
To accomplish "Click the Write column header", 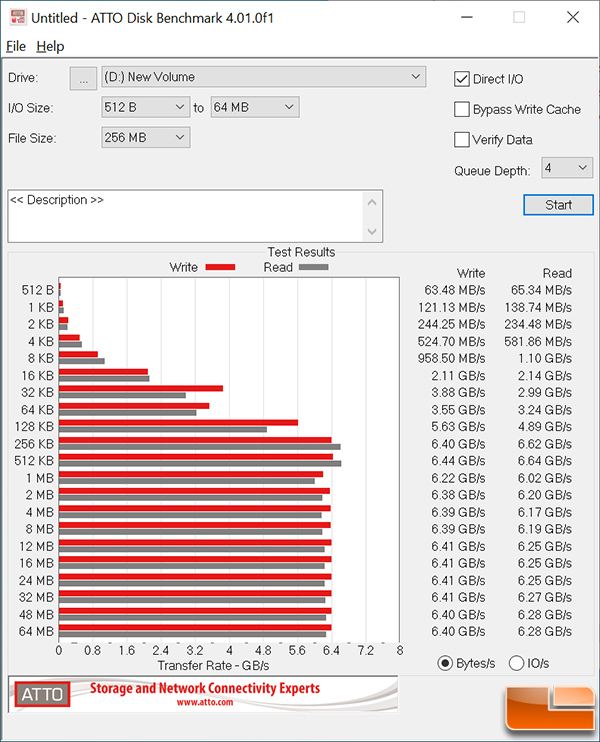I will [471, 273].
